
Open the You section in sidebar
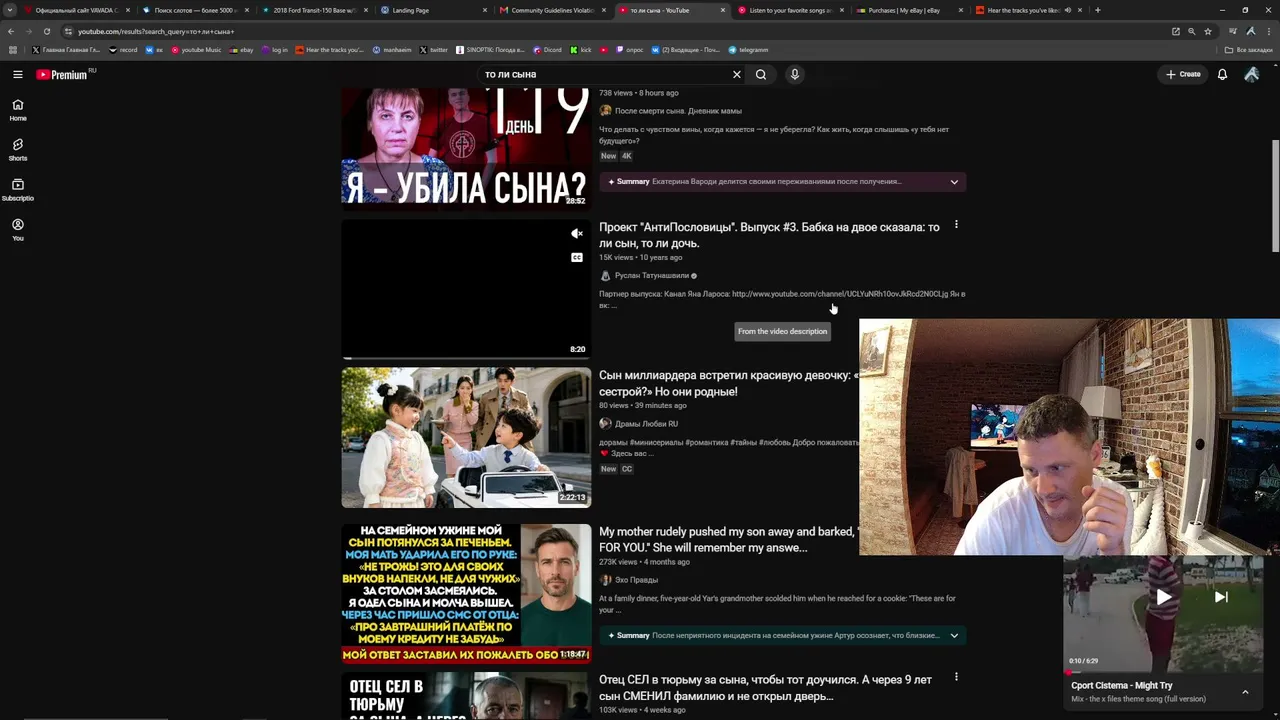click(x=18, y=230)
